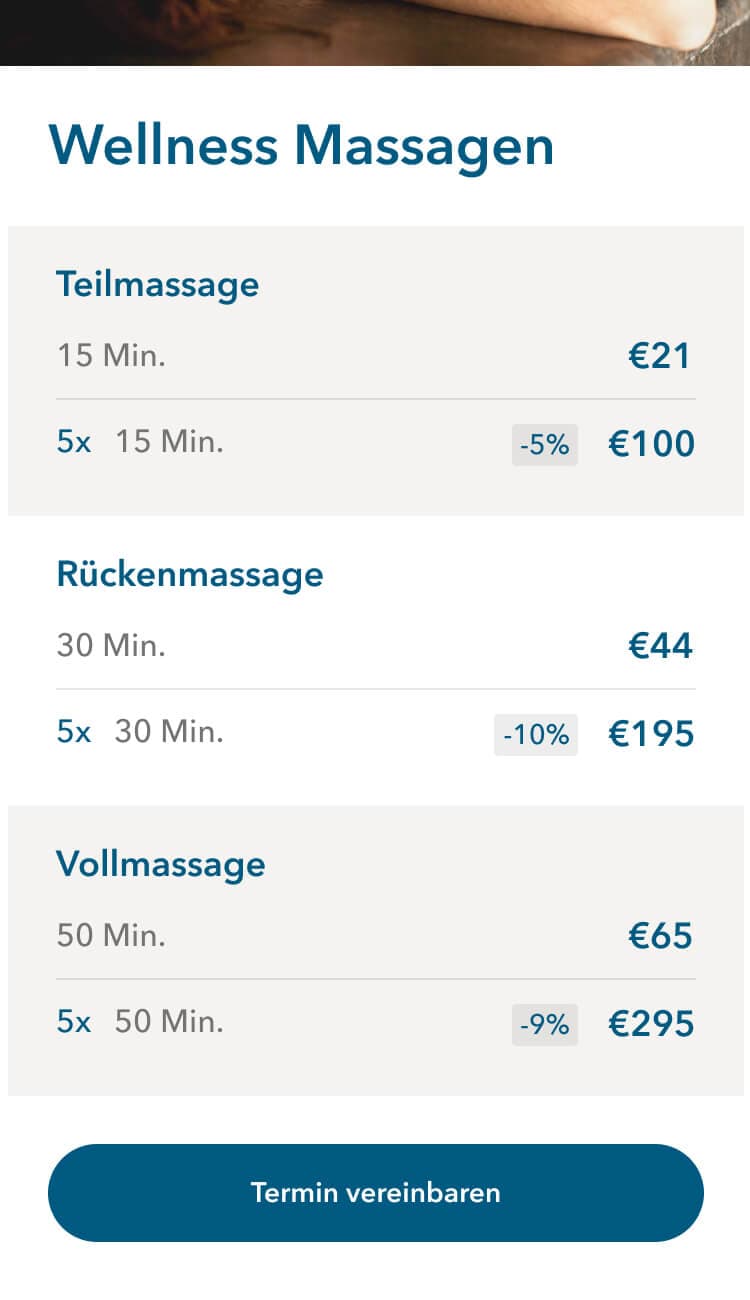Click the €21 price

pos(660,356)
